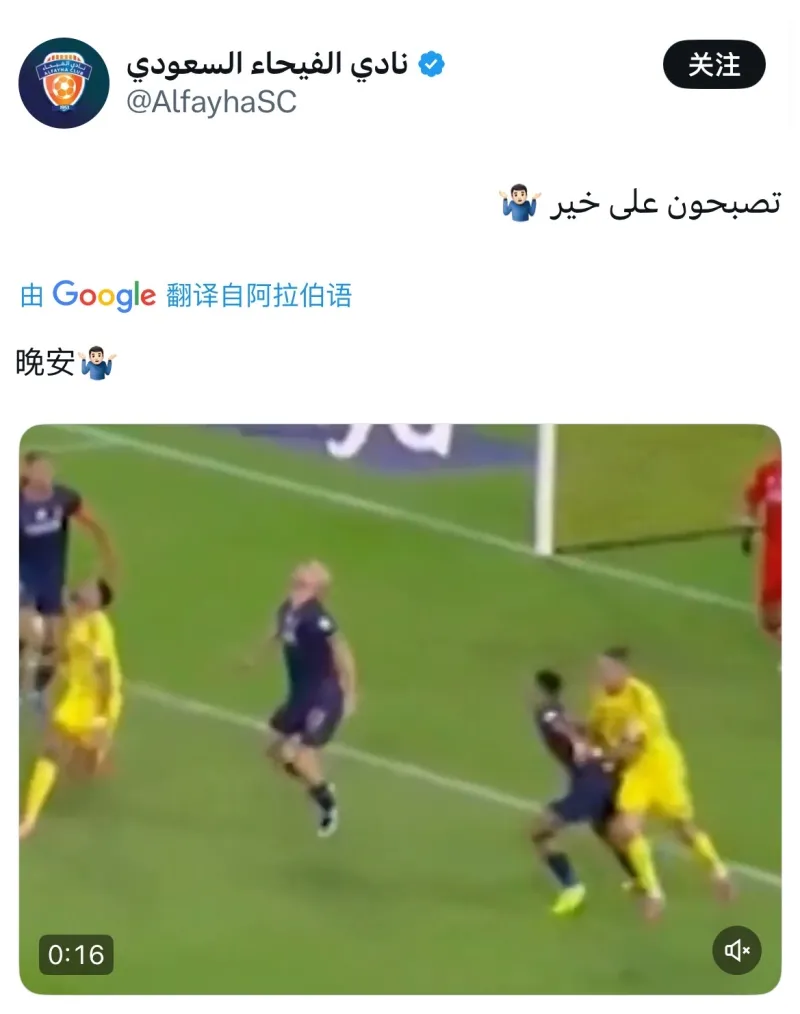Click the shrug emoji in the Arabic tweet
Image resolution: width=800 pixels, height=1014 pixels.
click(521, 203)
